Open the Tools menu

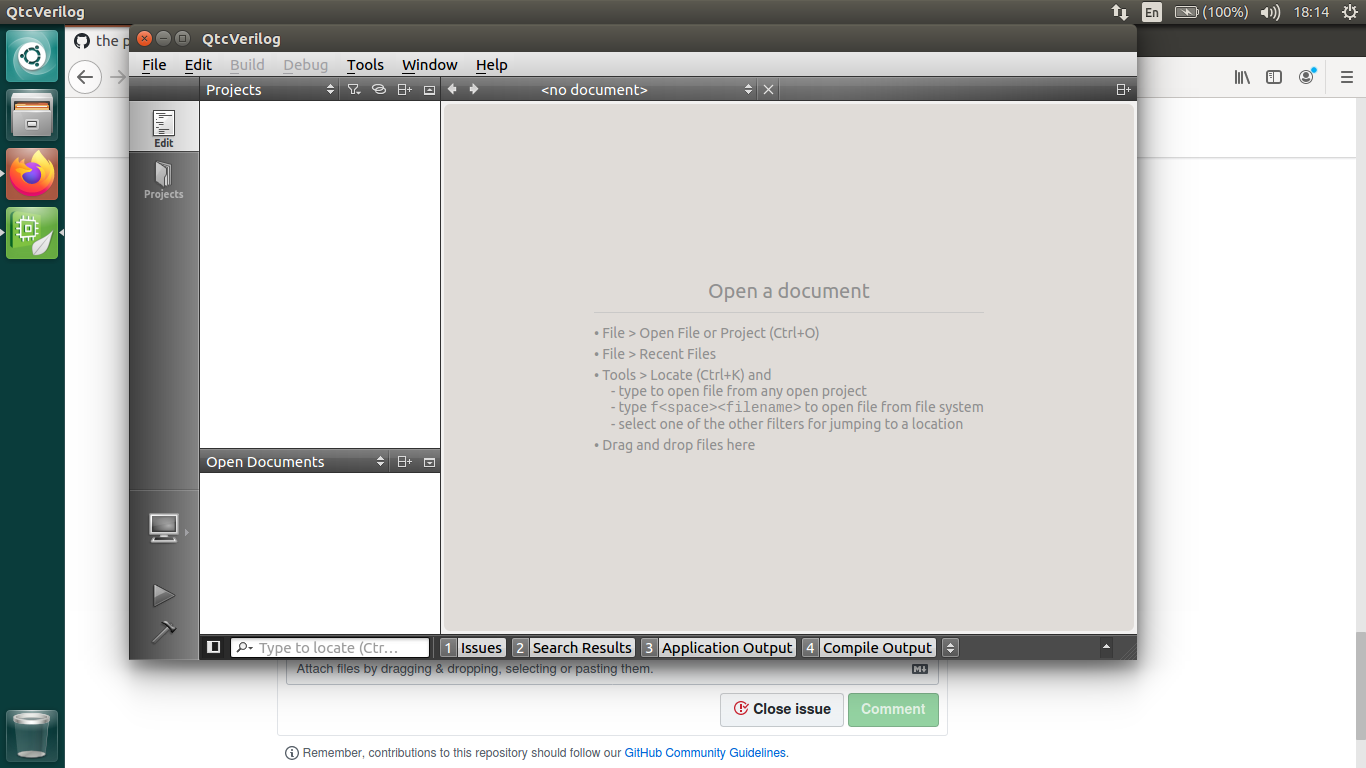coord(365,64)
